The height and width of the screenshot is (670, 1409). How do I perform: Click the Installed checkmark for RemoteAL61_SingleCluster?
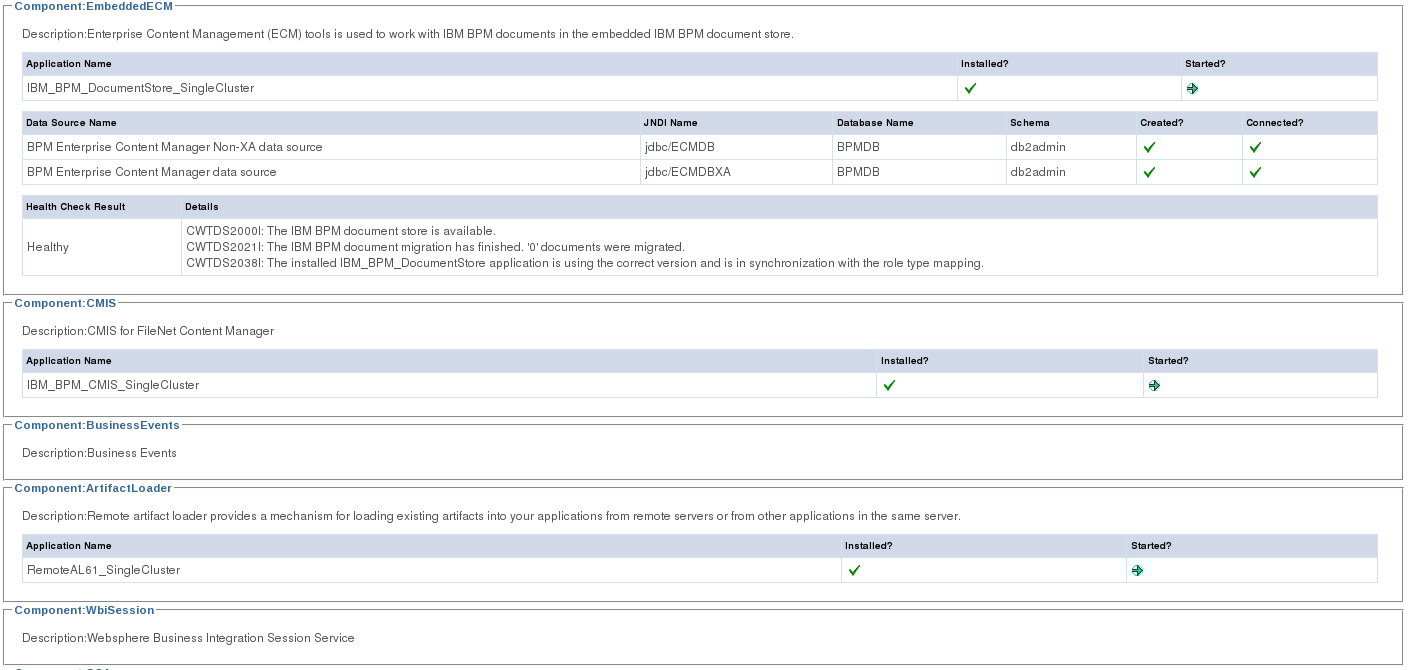(854, 570)
